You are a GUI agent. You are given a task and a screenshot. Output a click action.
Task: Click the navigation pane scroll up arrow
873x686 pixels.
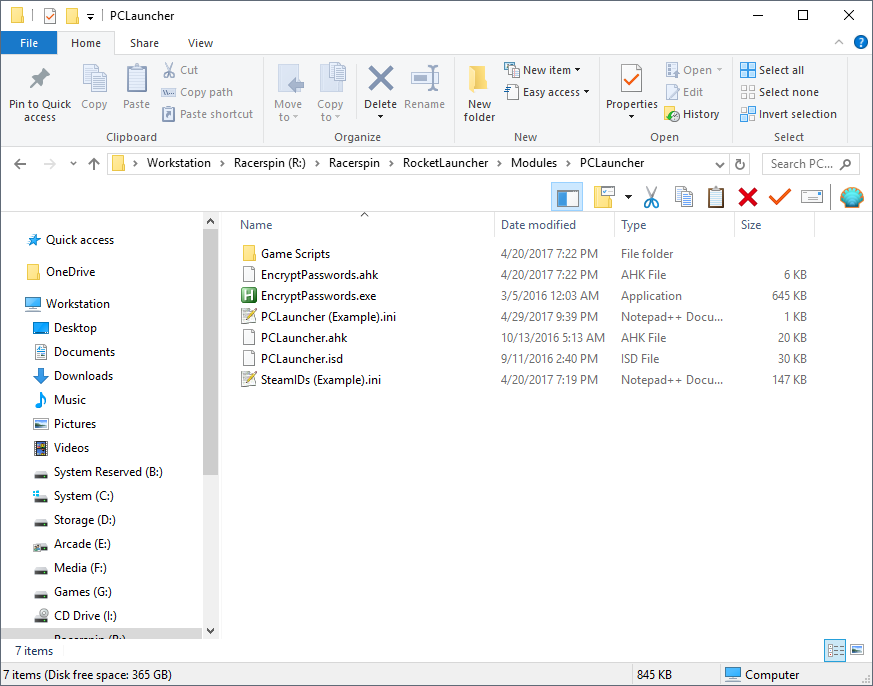tap(210, 221)
